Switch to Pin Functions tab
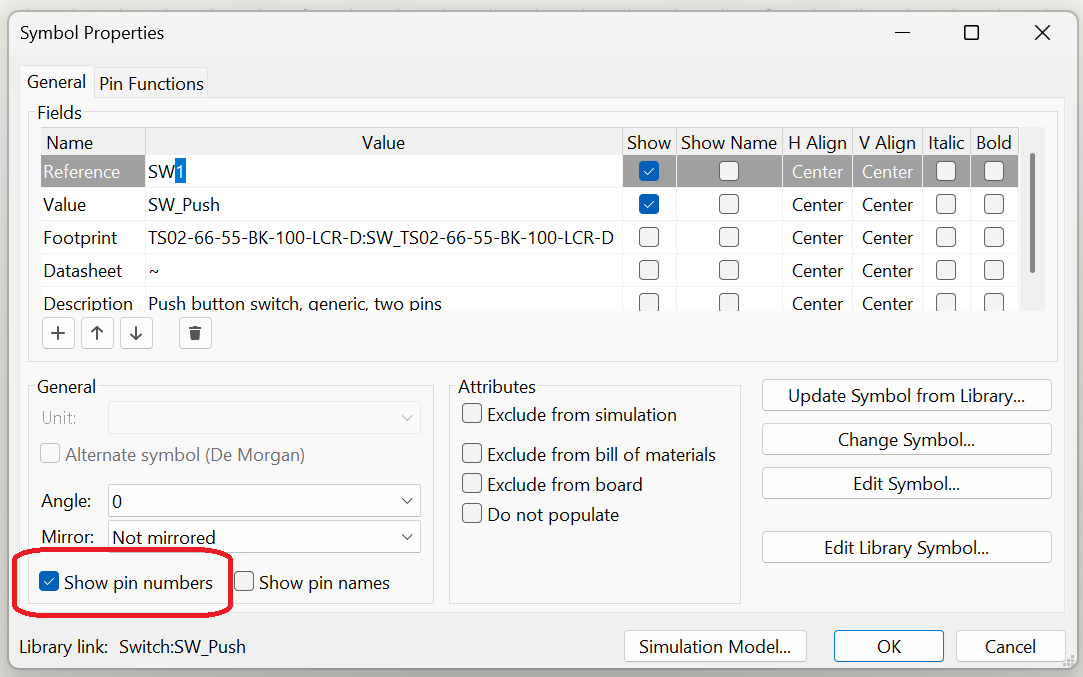Screen dimensions: 1083x677 152,84
